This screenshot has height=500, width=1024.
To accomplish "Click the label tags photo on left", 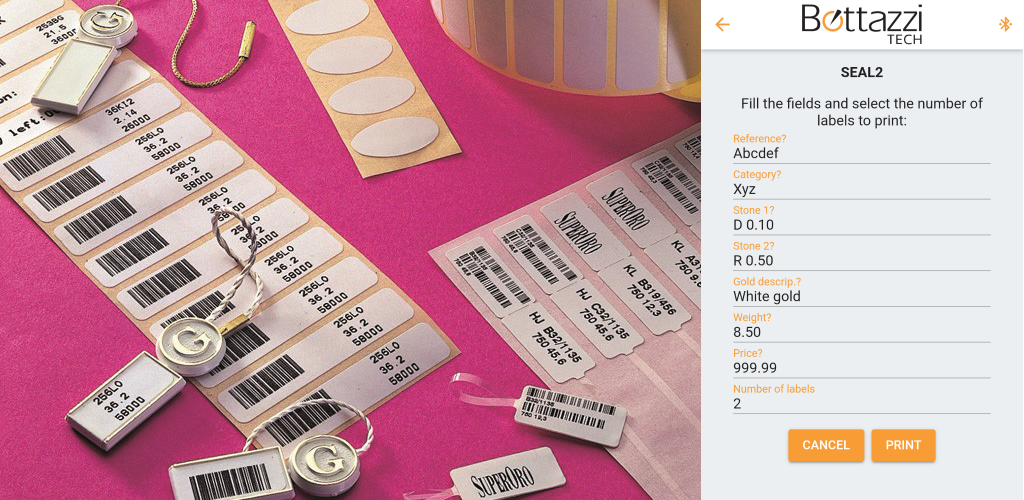I will [x=350, y=250].
